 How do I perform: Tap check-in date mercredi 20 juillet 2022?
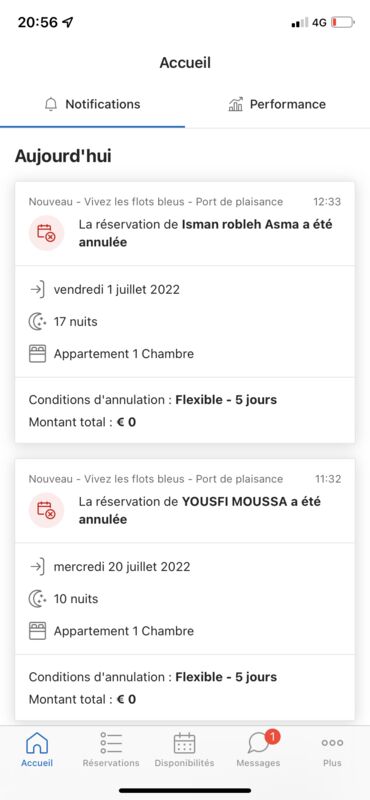(122, 567)
